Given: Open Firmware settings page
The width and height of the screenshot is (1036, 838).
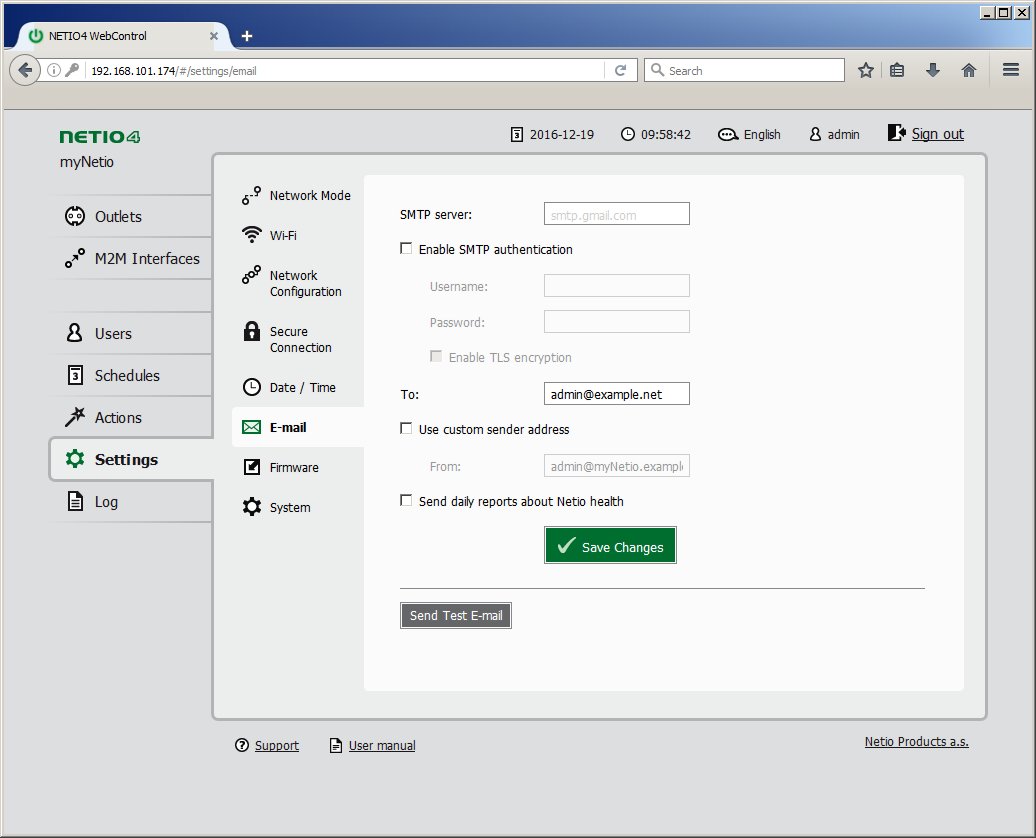Looking at the screenshot, I should [x=293, y=467].
